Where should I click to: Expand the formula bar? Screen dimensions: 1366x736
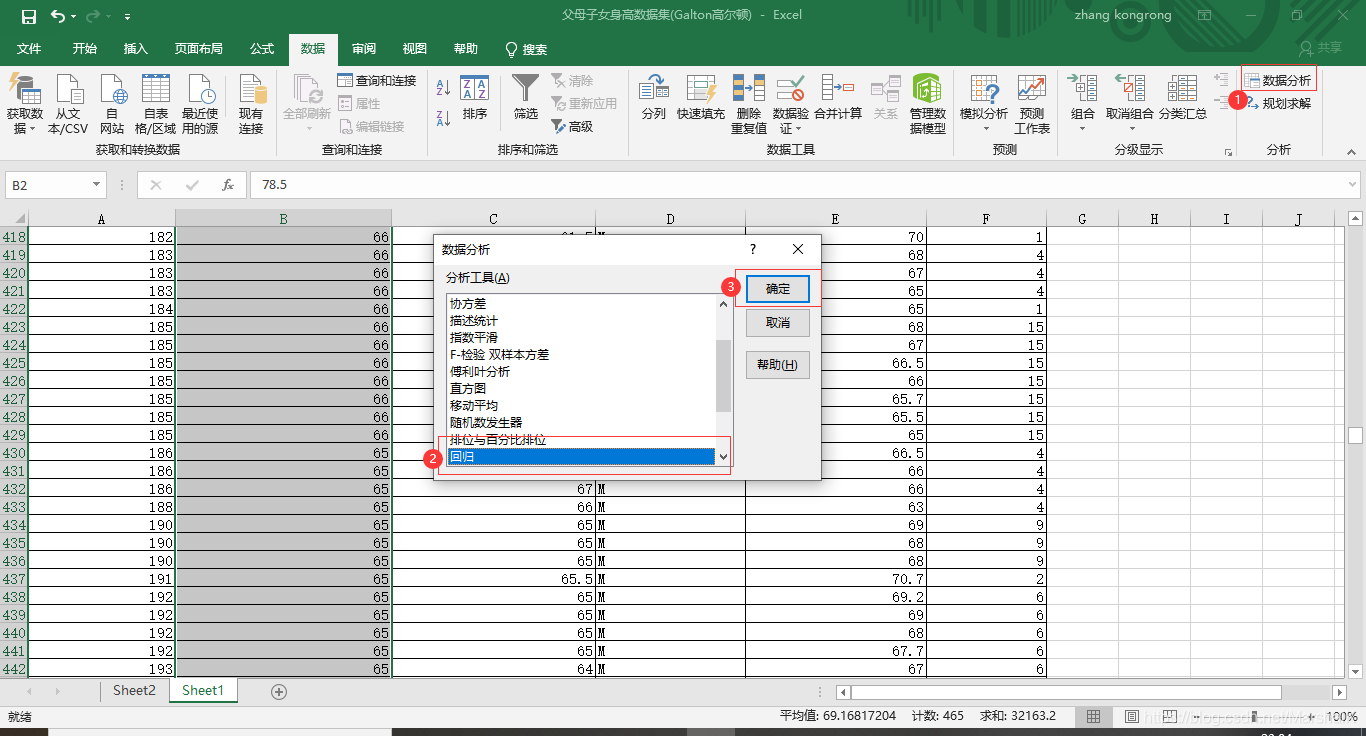pos(1351,184)
